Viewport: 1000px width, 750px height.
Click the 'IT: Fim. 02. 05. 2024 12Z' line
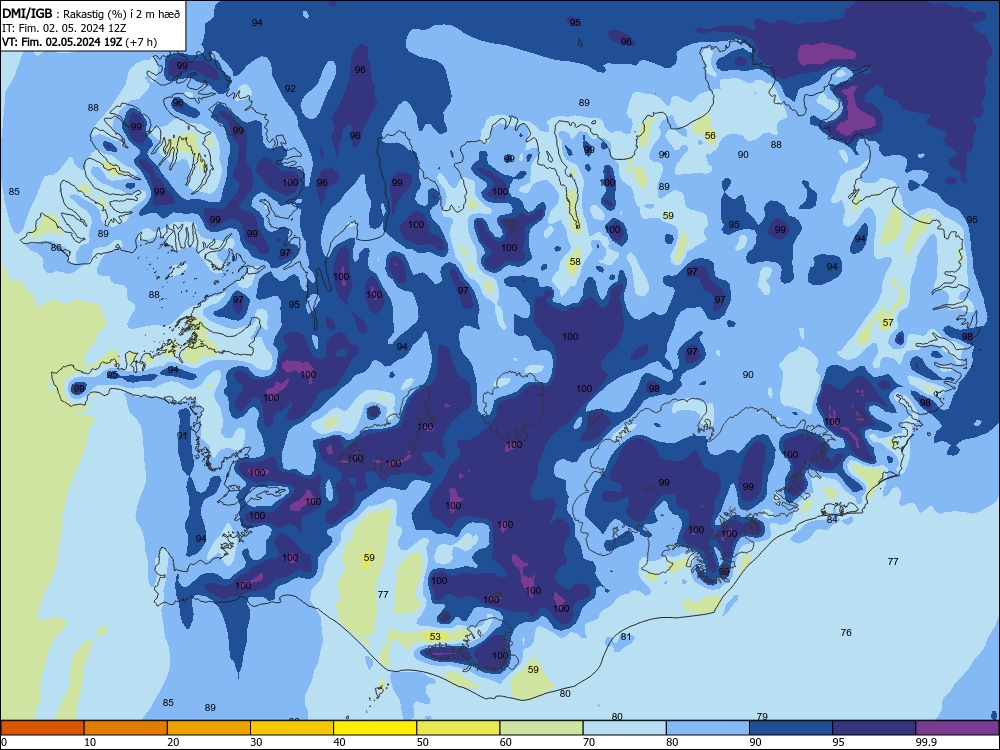[64, 28]
